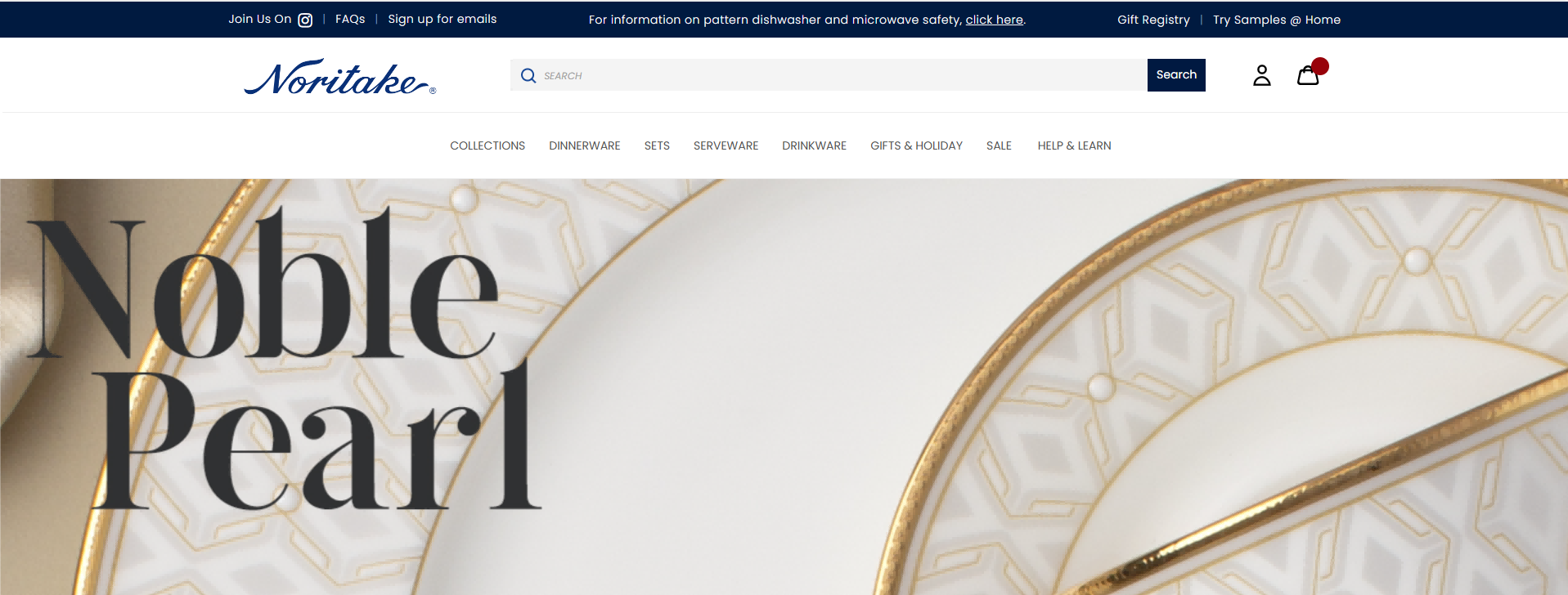Open the Instagram icon link
This screenshot has height=595, width=1568.
pyautogui.click(x=305, y=20)
